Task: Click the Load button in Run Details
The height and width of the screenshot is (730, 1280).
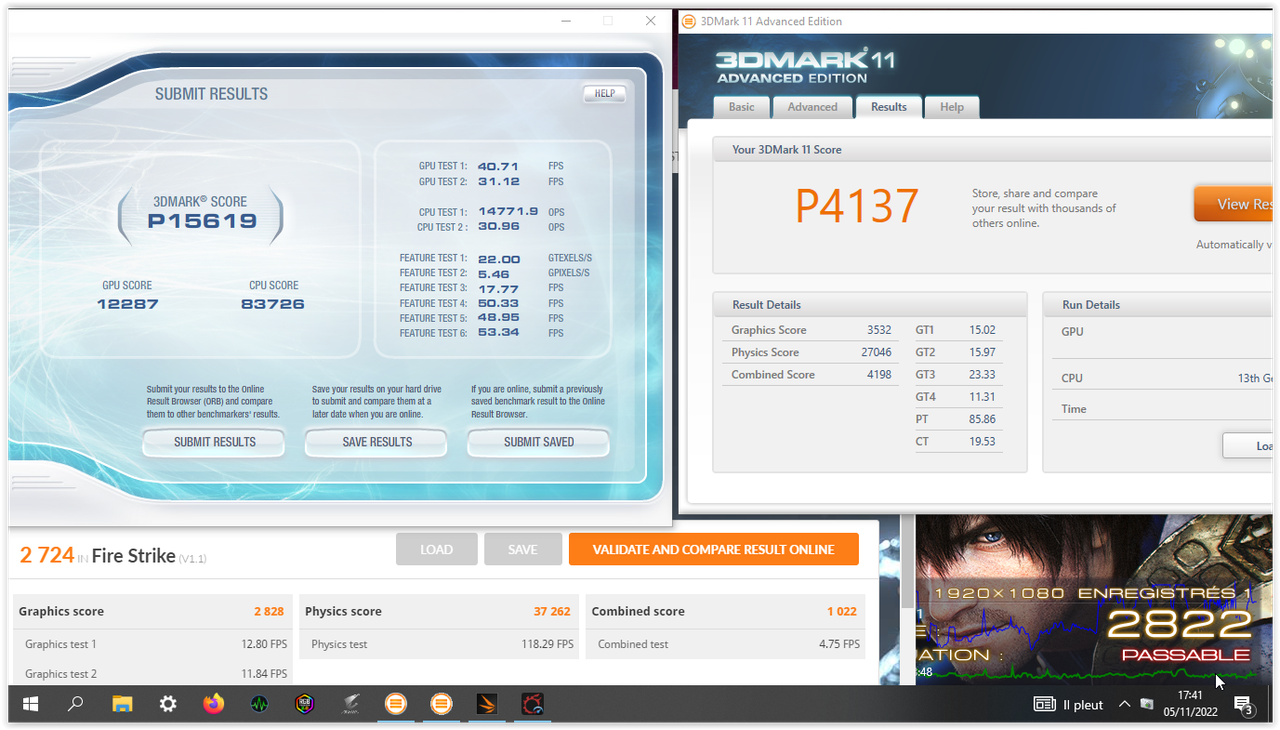Action: click(x=1248, y=446)
